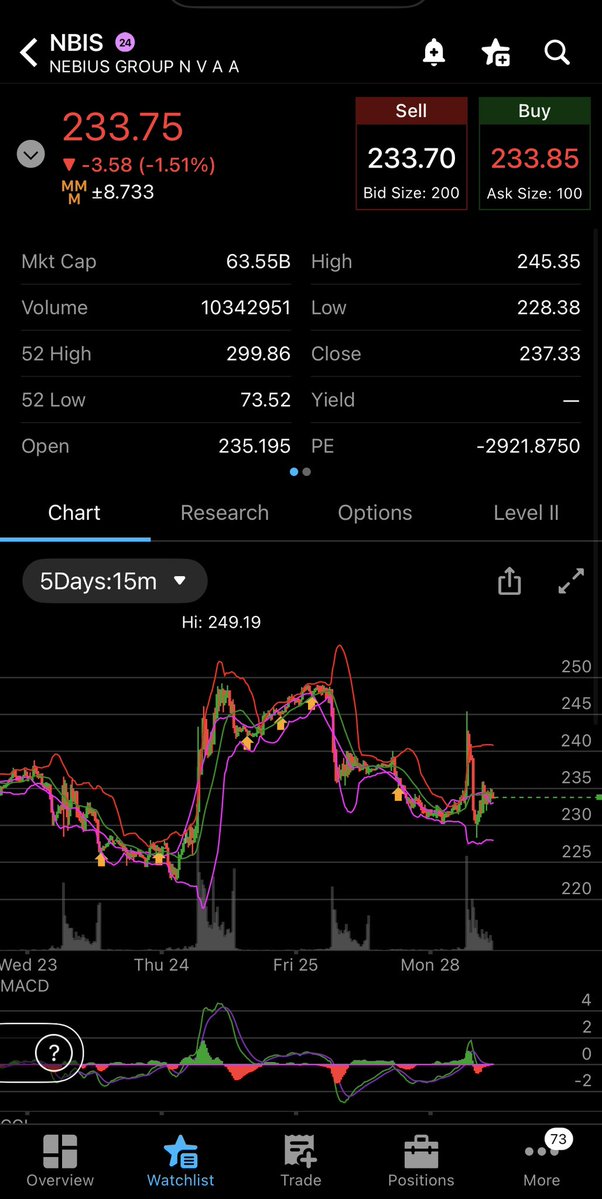Open the 5Days:15m timeframe dropdown

[115, 581]
